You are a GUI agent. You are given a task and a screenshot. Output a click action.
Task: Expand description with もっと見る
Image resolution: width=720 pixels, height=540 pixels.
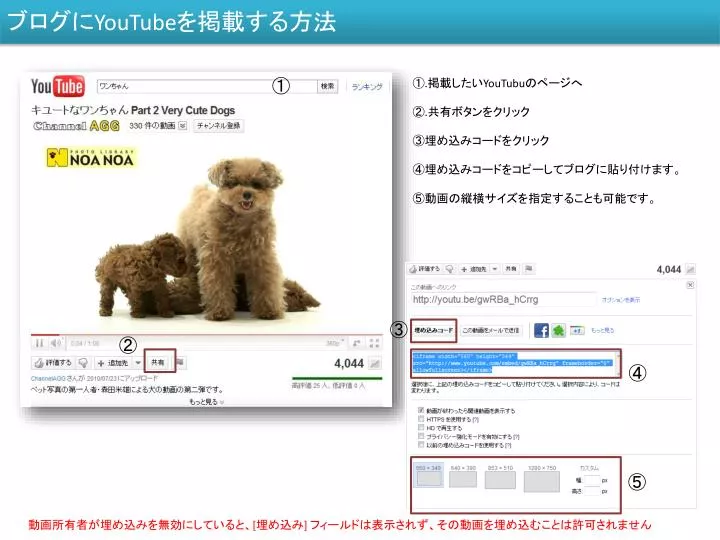tap(207, 402)
